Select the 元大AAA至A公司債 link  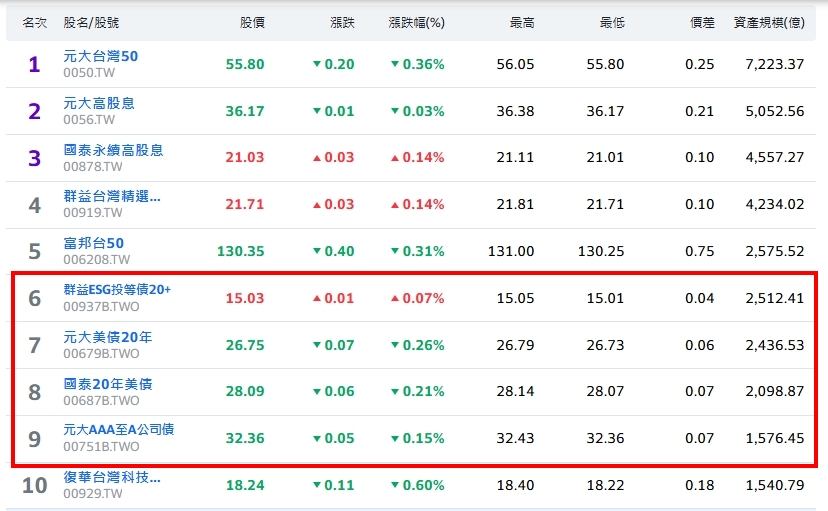point(118,430)
